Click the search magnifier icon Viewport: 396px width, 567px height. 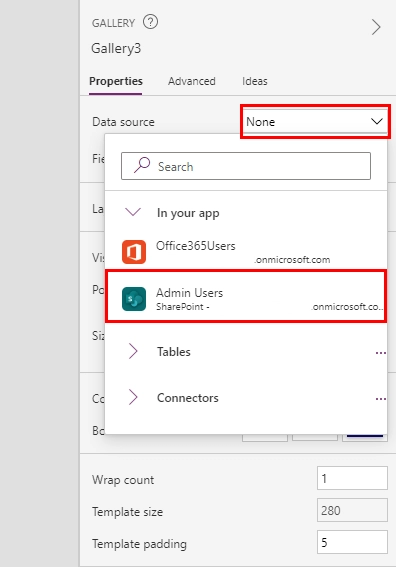click(142, 166)
